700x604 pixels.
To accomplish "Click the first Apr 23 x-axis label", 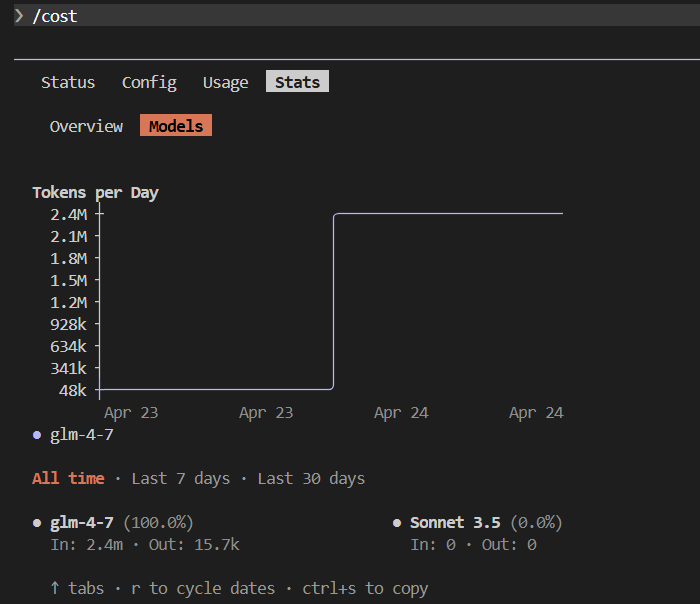I will pos(131,412).
